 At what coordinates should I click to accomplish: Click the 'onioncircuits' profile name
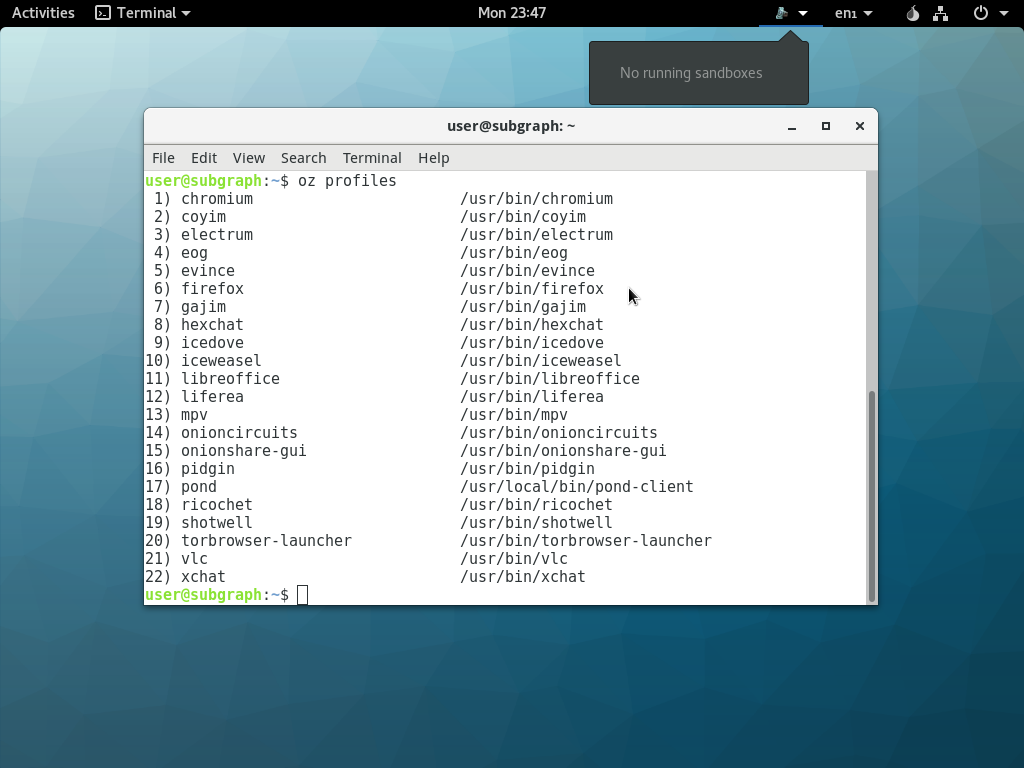click(x=239, y=433)
